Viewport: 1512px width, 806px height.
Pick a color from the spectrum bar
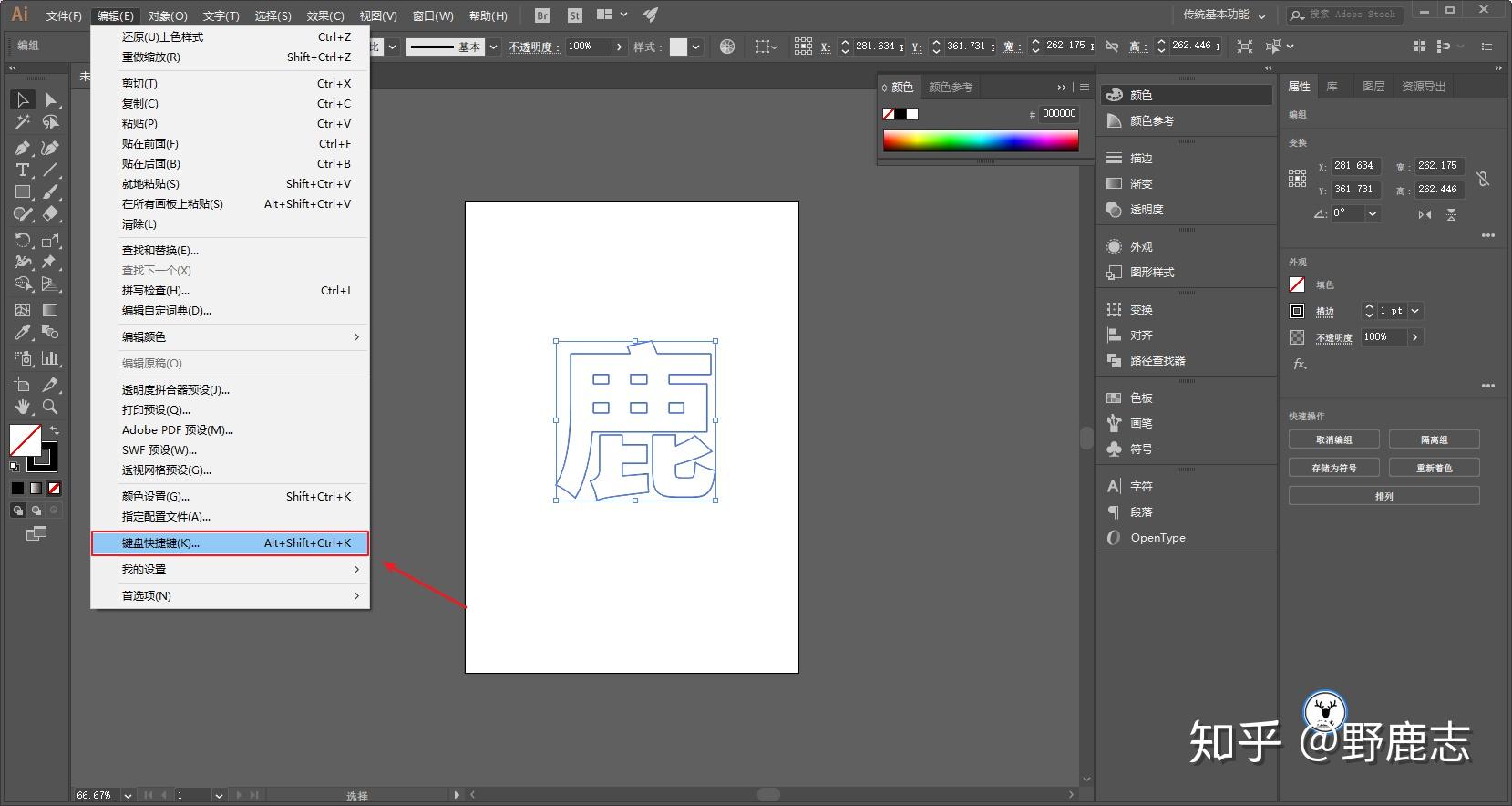click(x=981, y=140)
